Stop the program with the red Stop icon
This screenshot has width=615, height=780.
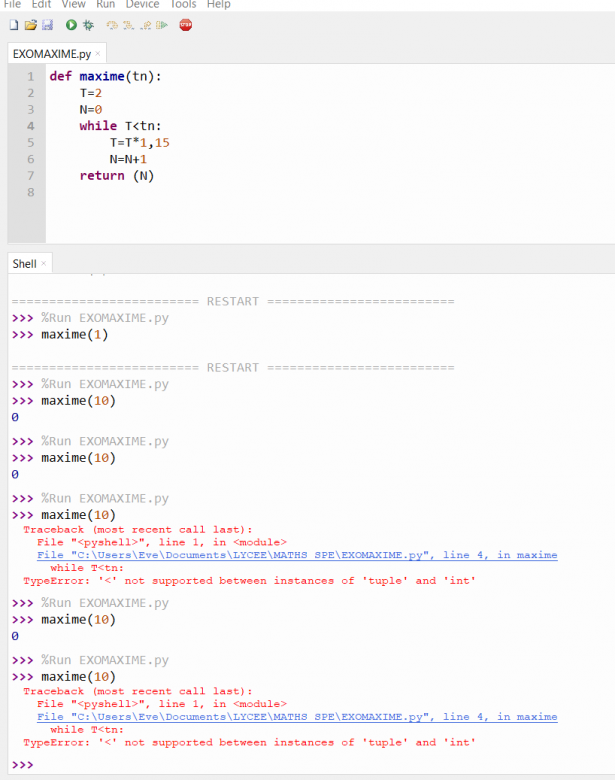pyautogui.click(x=185, y=25)
